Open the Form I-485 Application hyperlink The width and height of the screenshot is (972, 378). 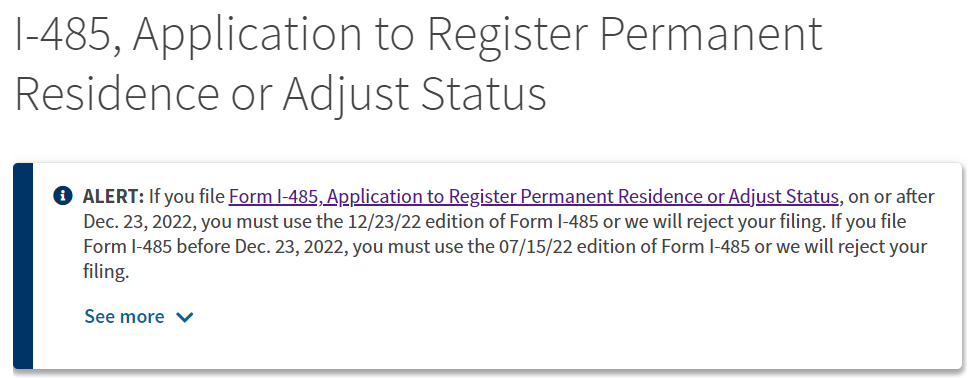coord(534,197)
